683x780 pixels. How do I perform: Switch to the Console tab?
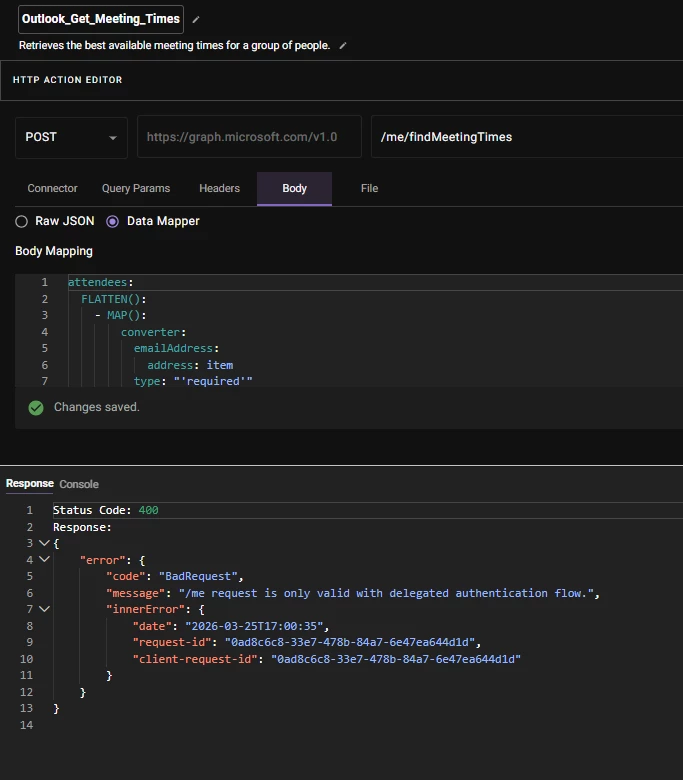coord(79,485)
